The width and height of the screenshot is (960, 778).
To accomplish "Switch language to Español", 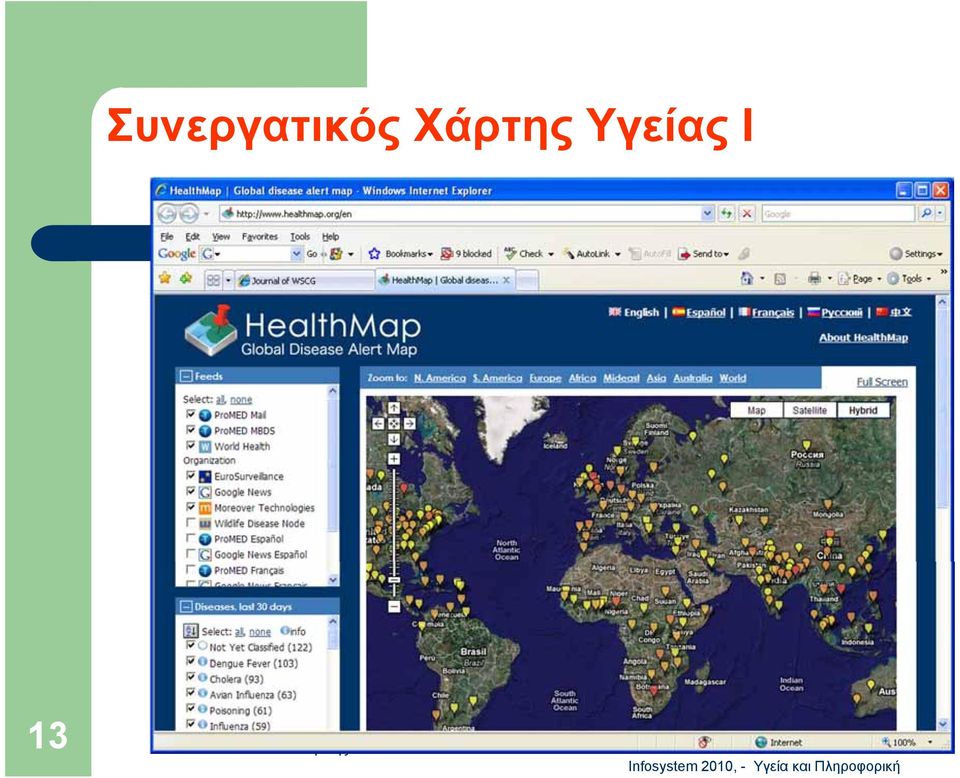I will 705,313.
